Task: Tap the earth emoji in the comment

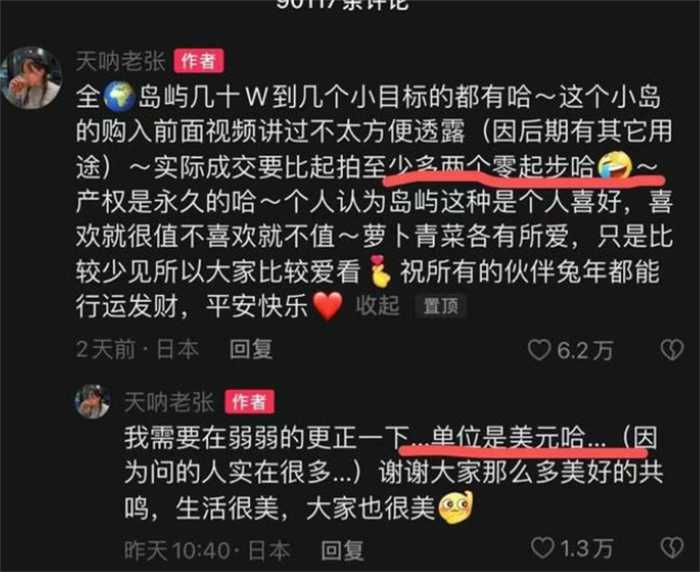Action: pyautogui.click(x=119, y=96)
